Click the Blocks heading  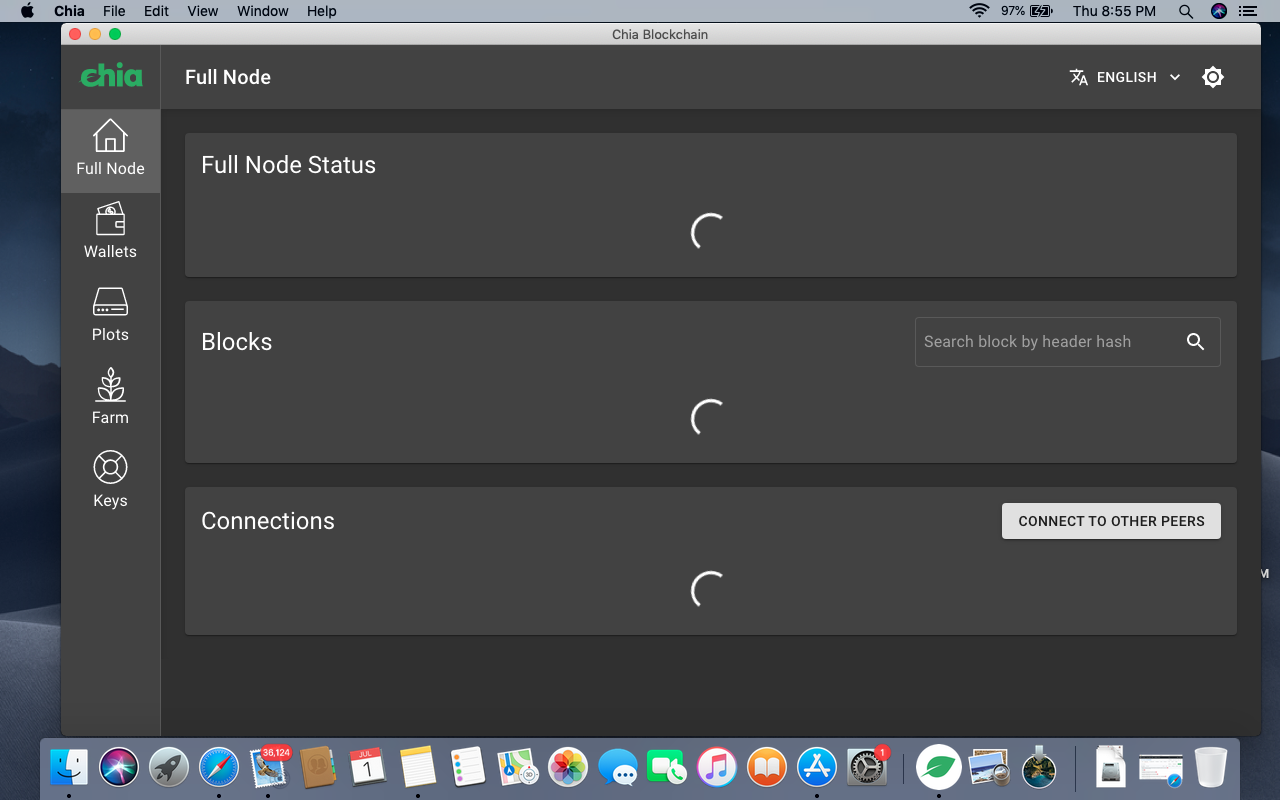click(x=237, y=342)
